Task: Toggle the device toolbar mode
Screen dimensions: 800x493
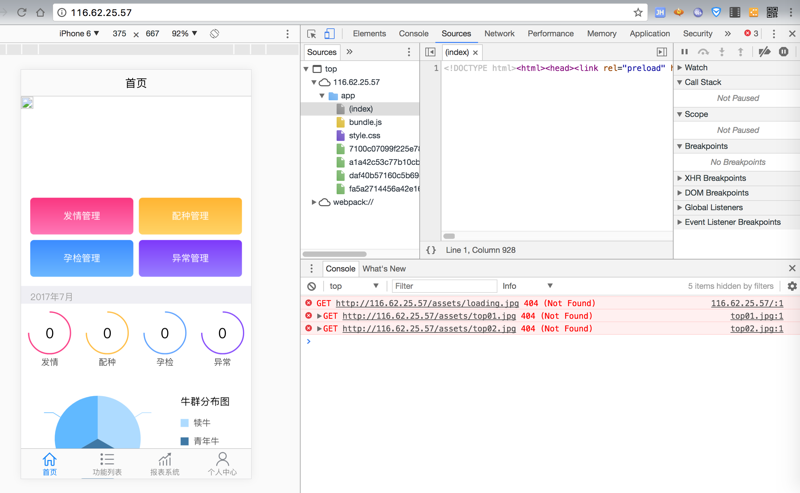Action: (330, 34)
